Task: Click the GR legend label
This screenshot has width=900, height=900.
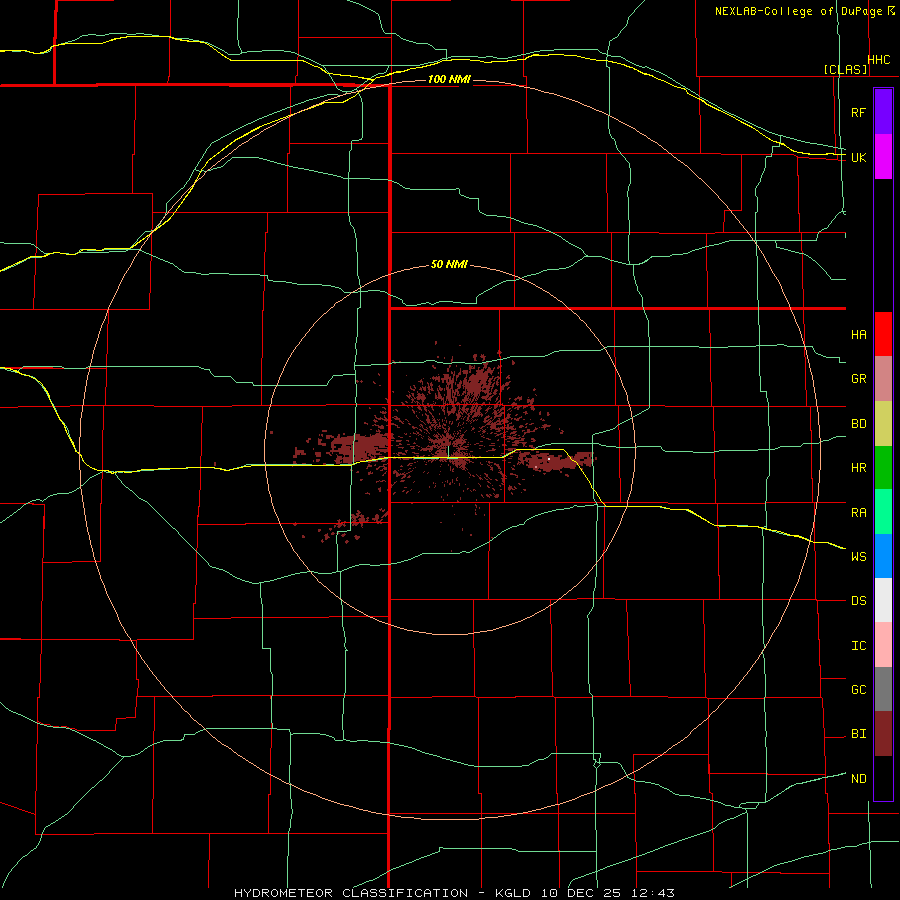Action: pos(858,379)
